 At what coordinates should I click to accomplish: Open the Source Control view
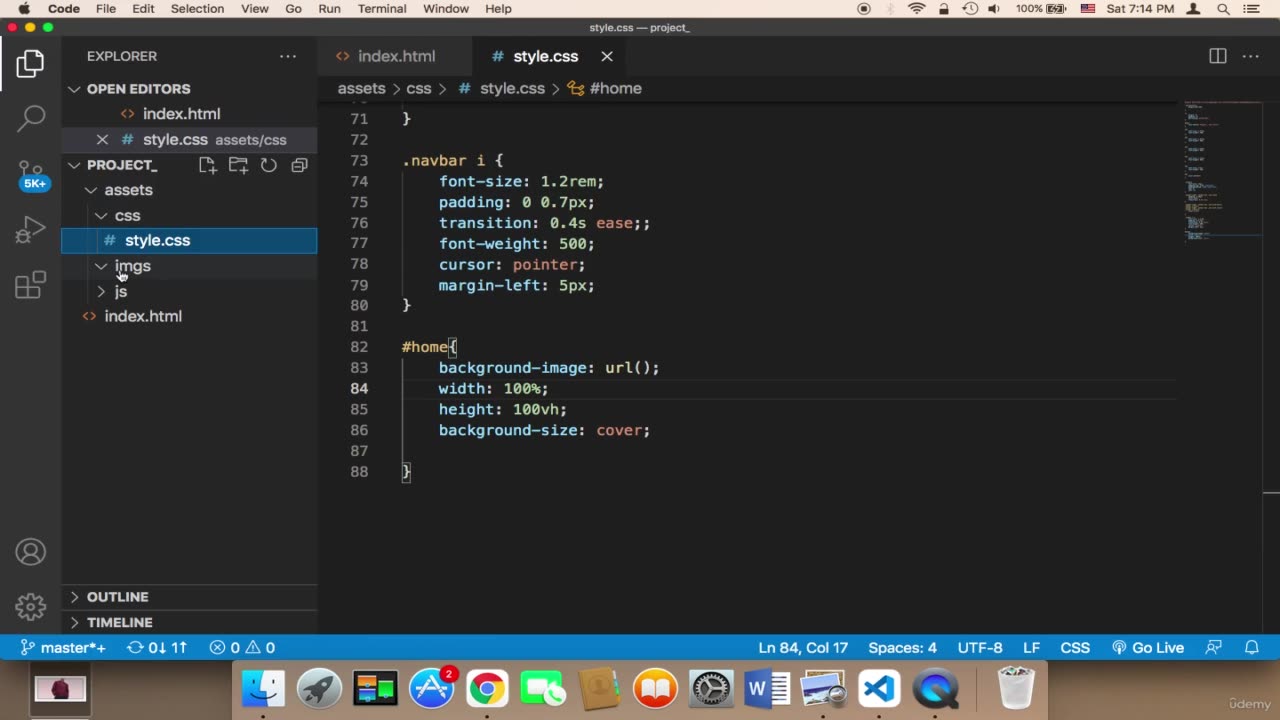(31, 175)
